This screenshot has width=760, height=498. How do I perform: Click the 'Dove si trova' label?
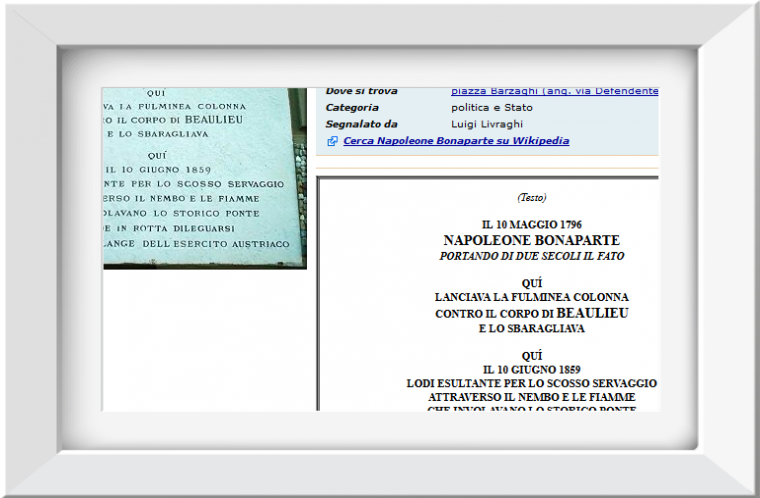click(361, 91)
